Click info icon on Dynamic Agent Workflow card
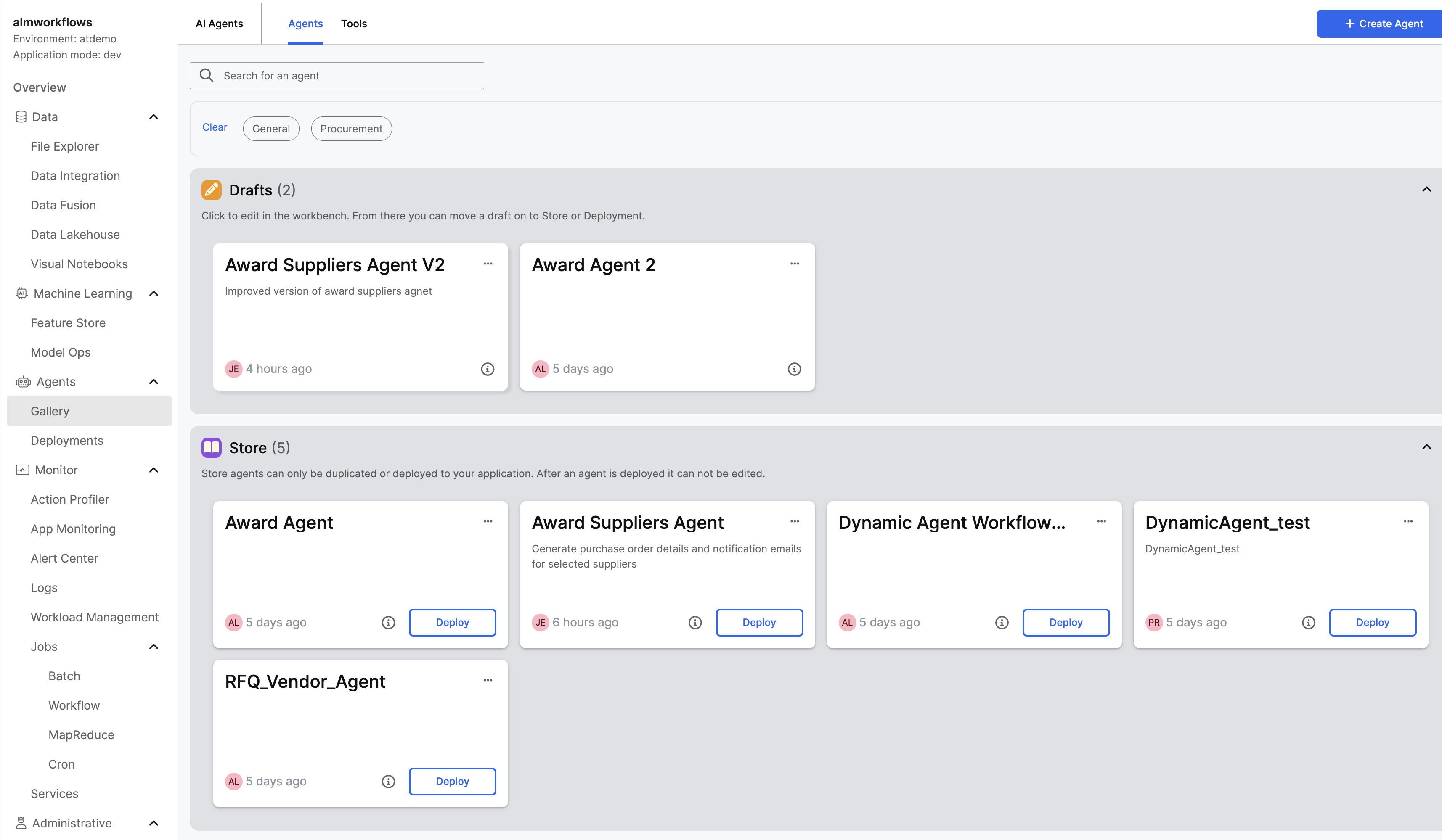Screen dimensions: 1442x840 click(1002, 622)
